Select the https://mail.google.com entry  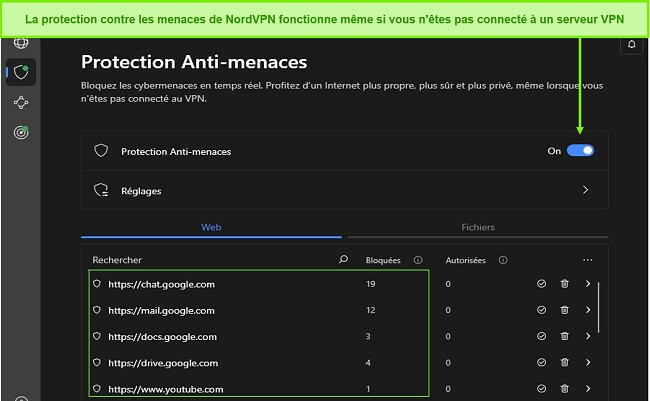161,311
